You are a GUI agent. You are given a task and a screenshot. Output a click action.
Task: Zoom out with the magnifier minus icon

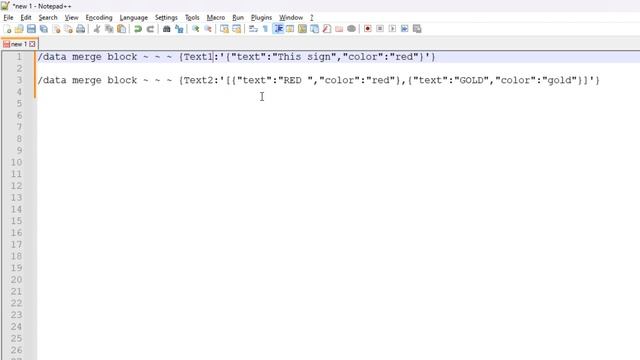click(x=208, y=29)
